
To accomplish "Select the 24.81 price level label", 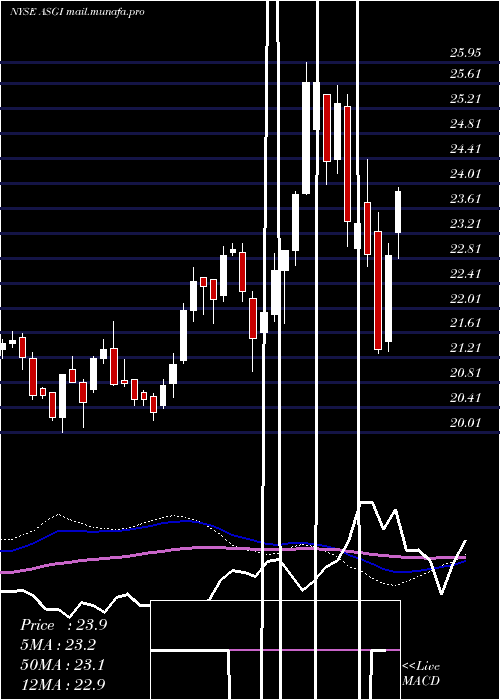I will click(x=466, y=124).
